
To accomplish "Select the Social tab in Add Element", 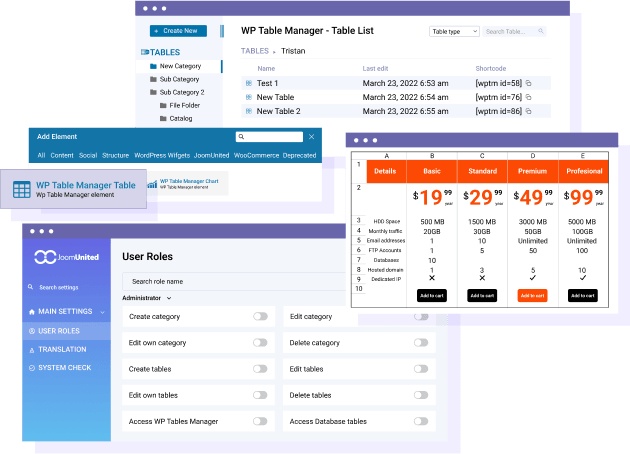I will pyautogui.click(x=88, y=155).
